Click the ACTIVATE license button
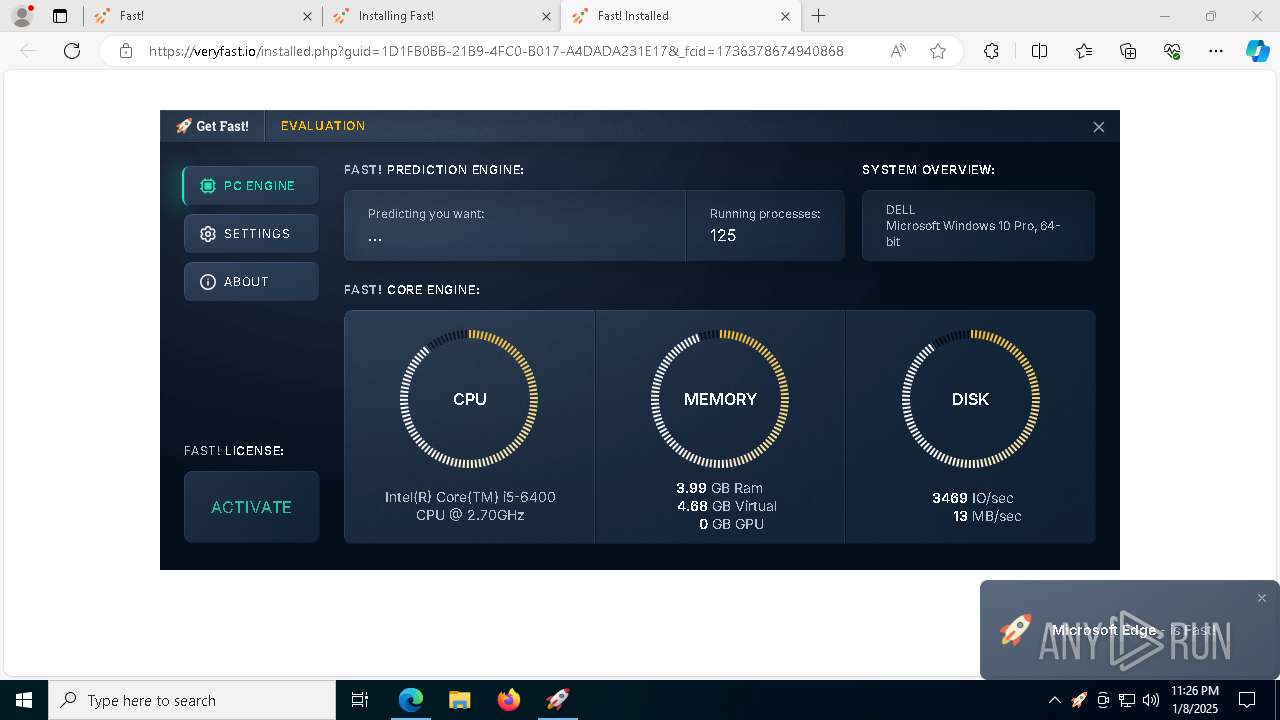Viewport: 1280px width, 720px height. point(251,507)
